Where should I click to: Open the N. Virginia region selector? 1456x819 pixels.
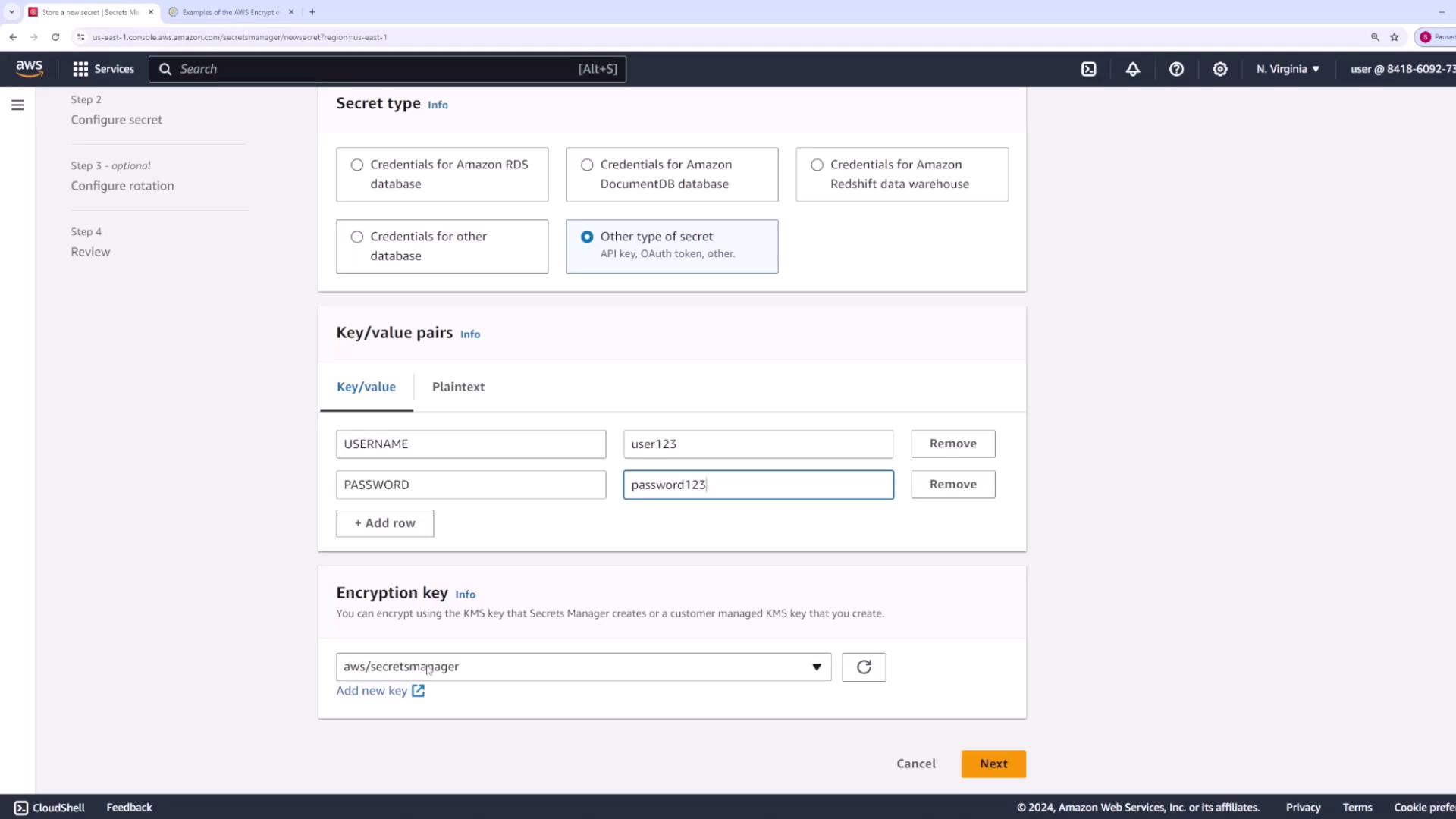click(1287, 69)
